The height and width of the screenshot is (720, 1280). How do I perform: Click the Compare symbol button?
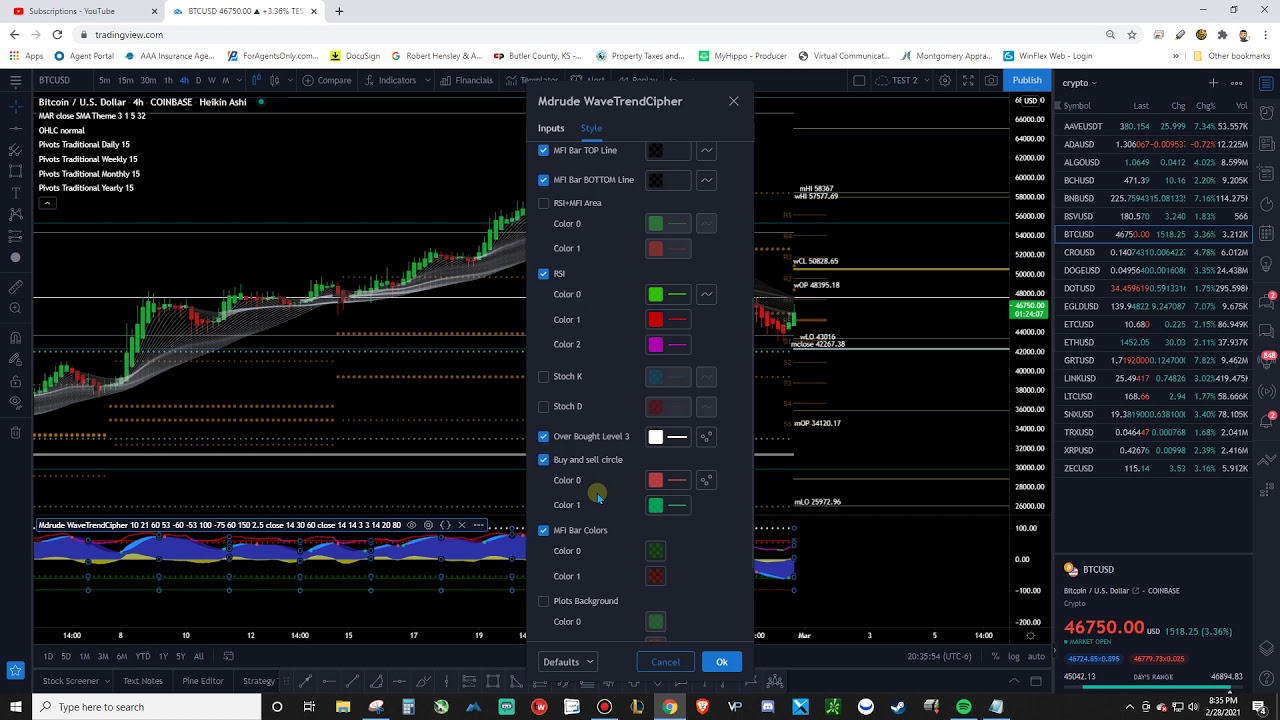click(x=327, y=80)
